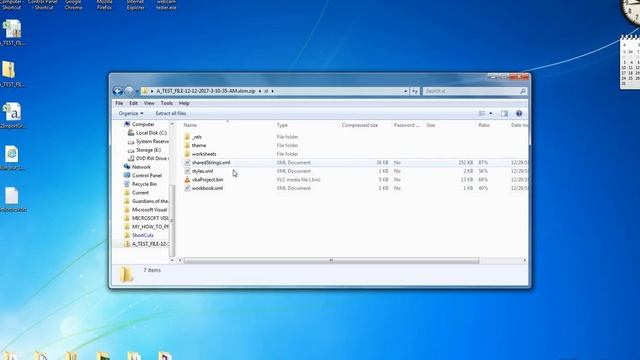The width and height of the screenshot is (640, 360).
Task: Click sharedStrings.xml Type cell XML Document
Action: point(293,163)
